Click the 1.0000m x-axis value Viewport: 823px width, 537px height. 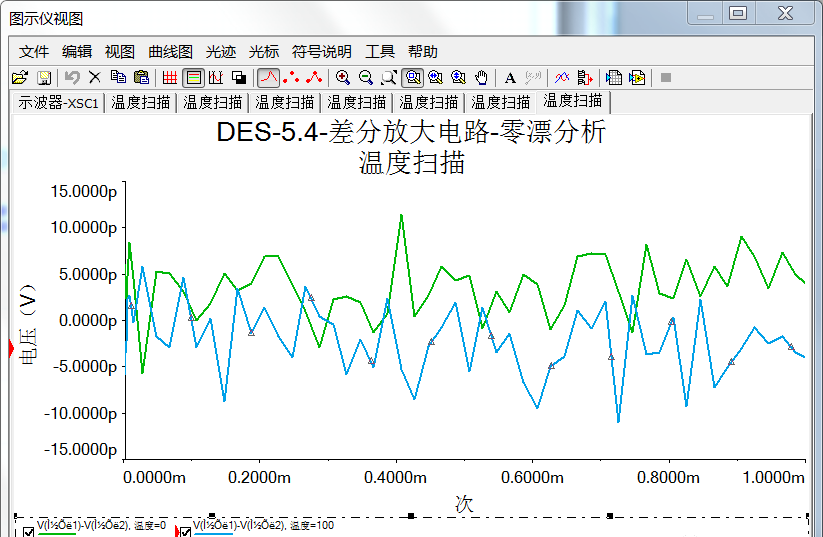coord(773,477)
